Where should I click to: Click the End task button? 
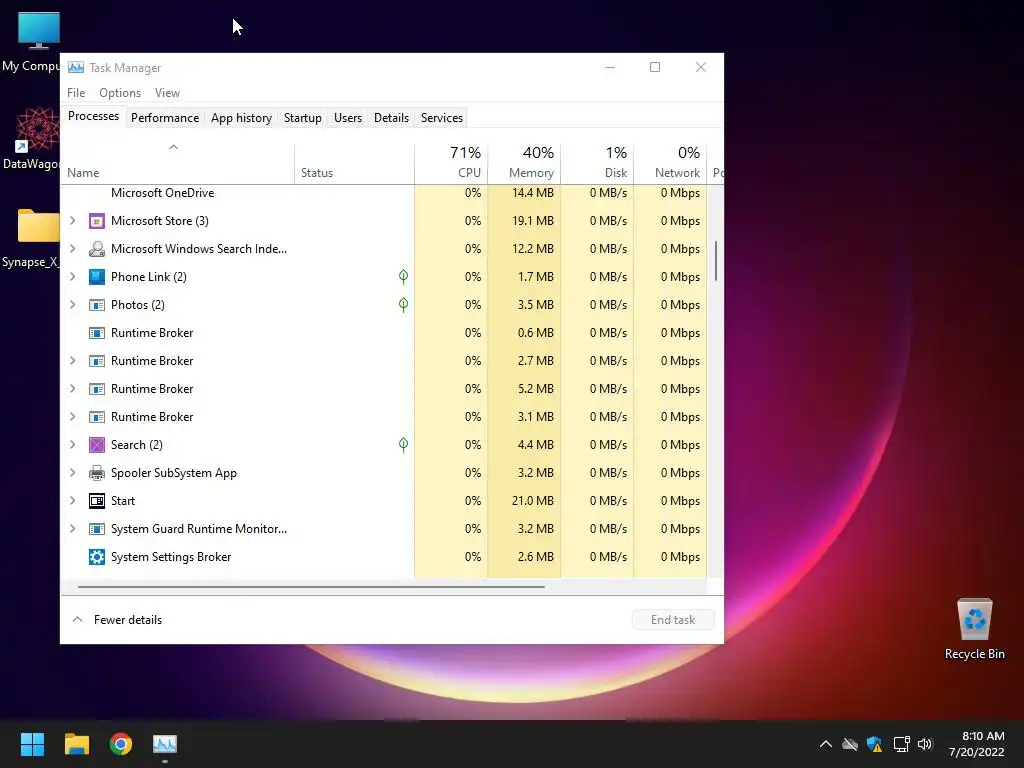673,620
